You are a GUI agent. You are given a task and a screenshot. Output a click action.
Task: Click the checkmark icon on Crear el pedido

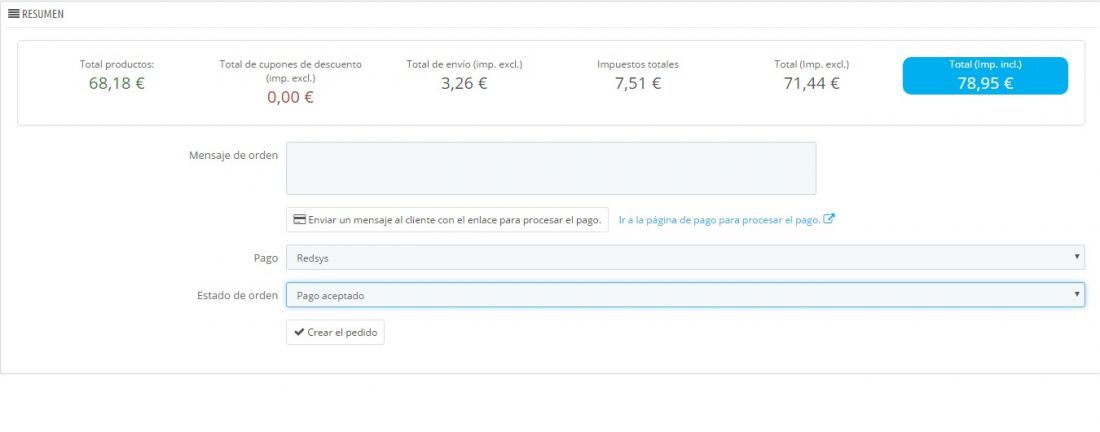pos(299,332)
